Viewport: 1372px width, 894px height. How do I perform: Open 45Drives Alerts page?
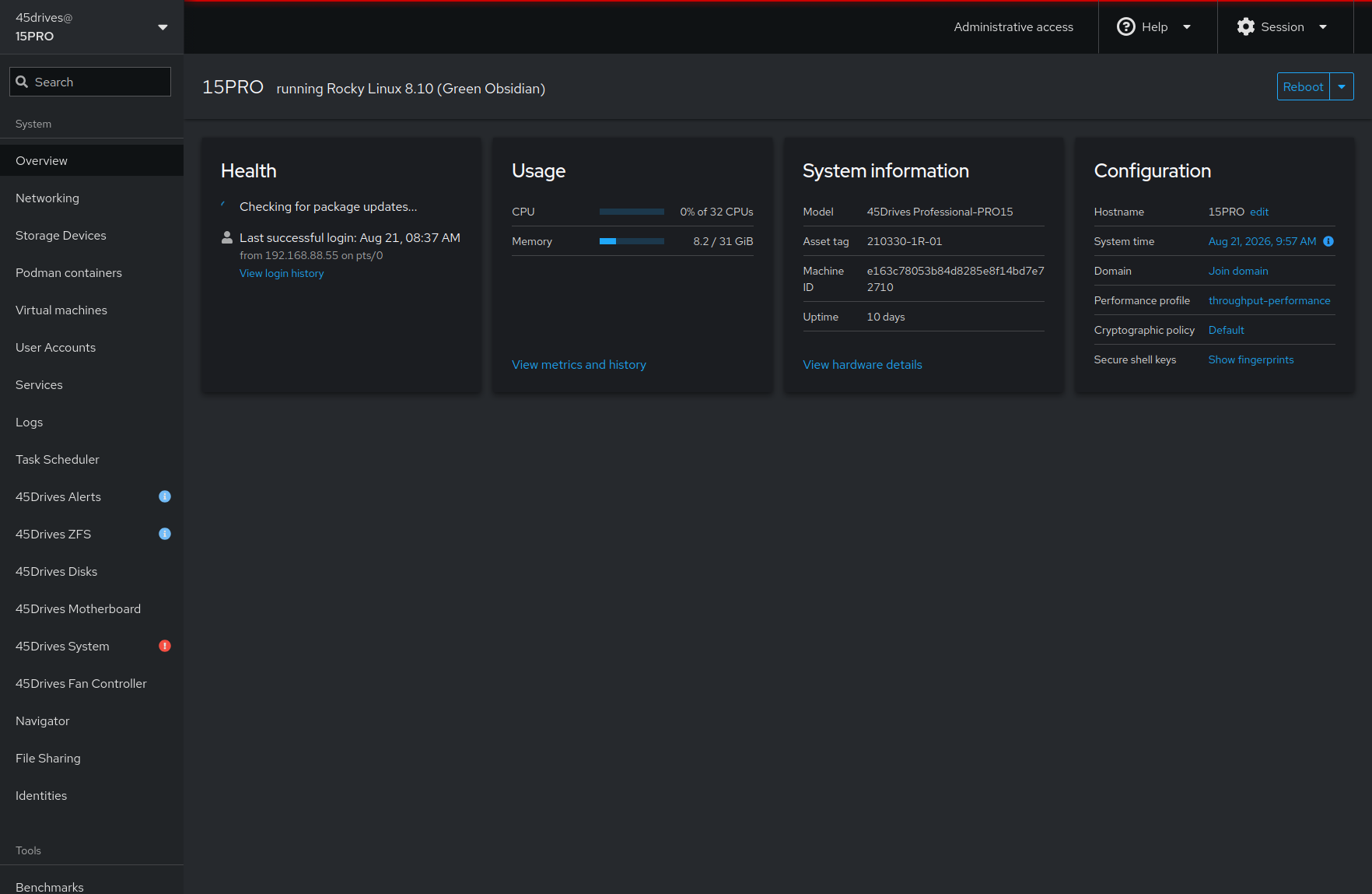click(92, 496)
